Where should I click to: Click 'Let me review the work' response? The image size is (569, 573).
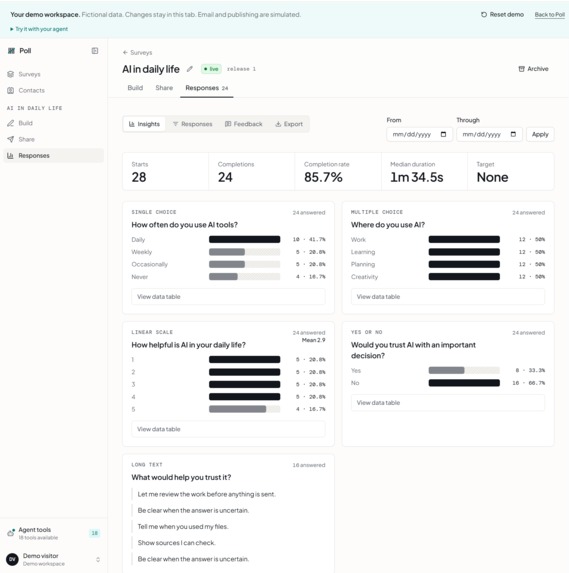click(206, 494)
